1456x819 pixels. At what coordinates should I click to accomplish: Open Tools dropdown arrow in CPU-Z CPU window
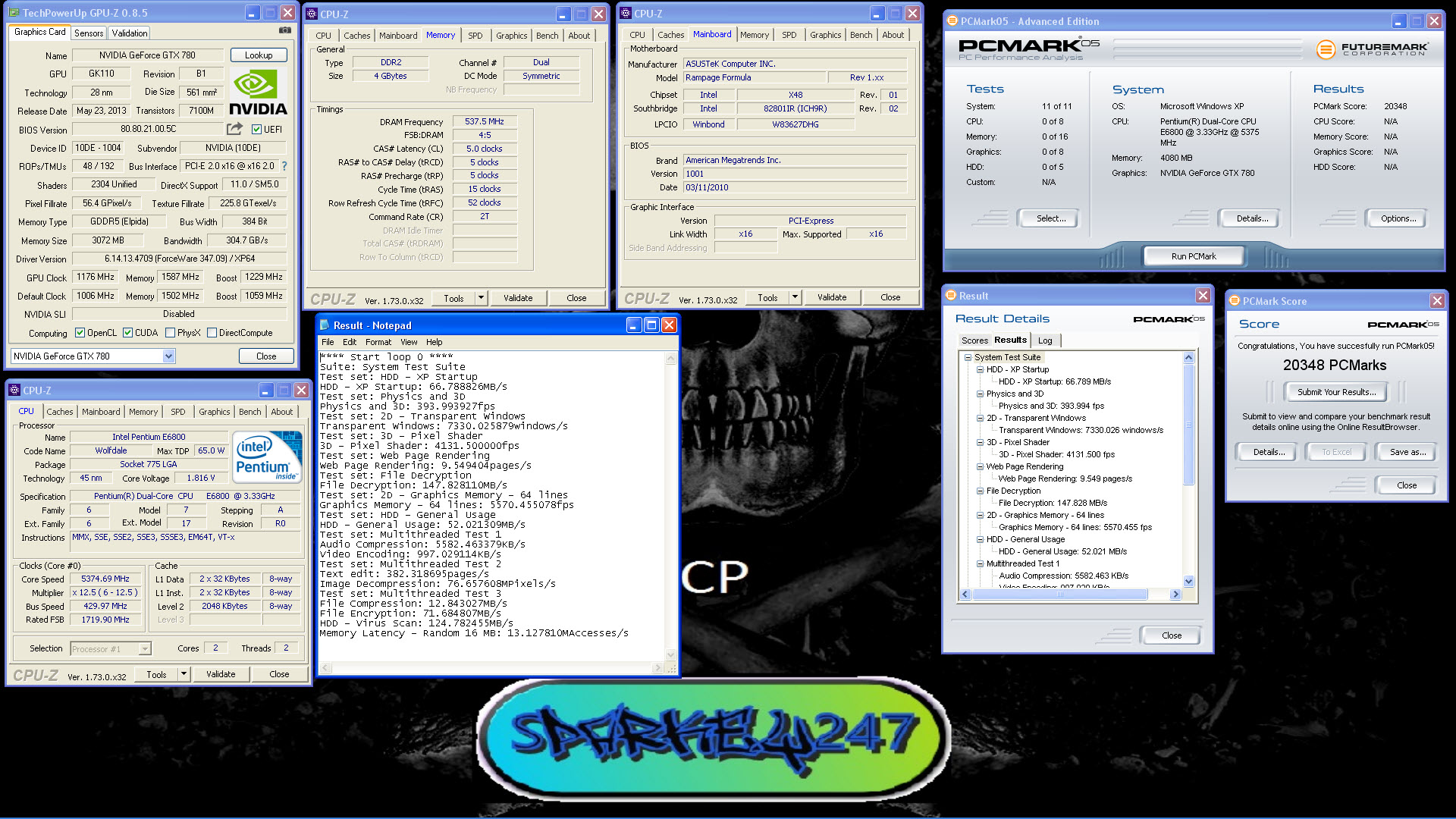pos(184,674)
